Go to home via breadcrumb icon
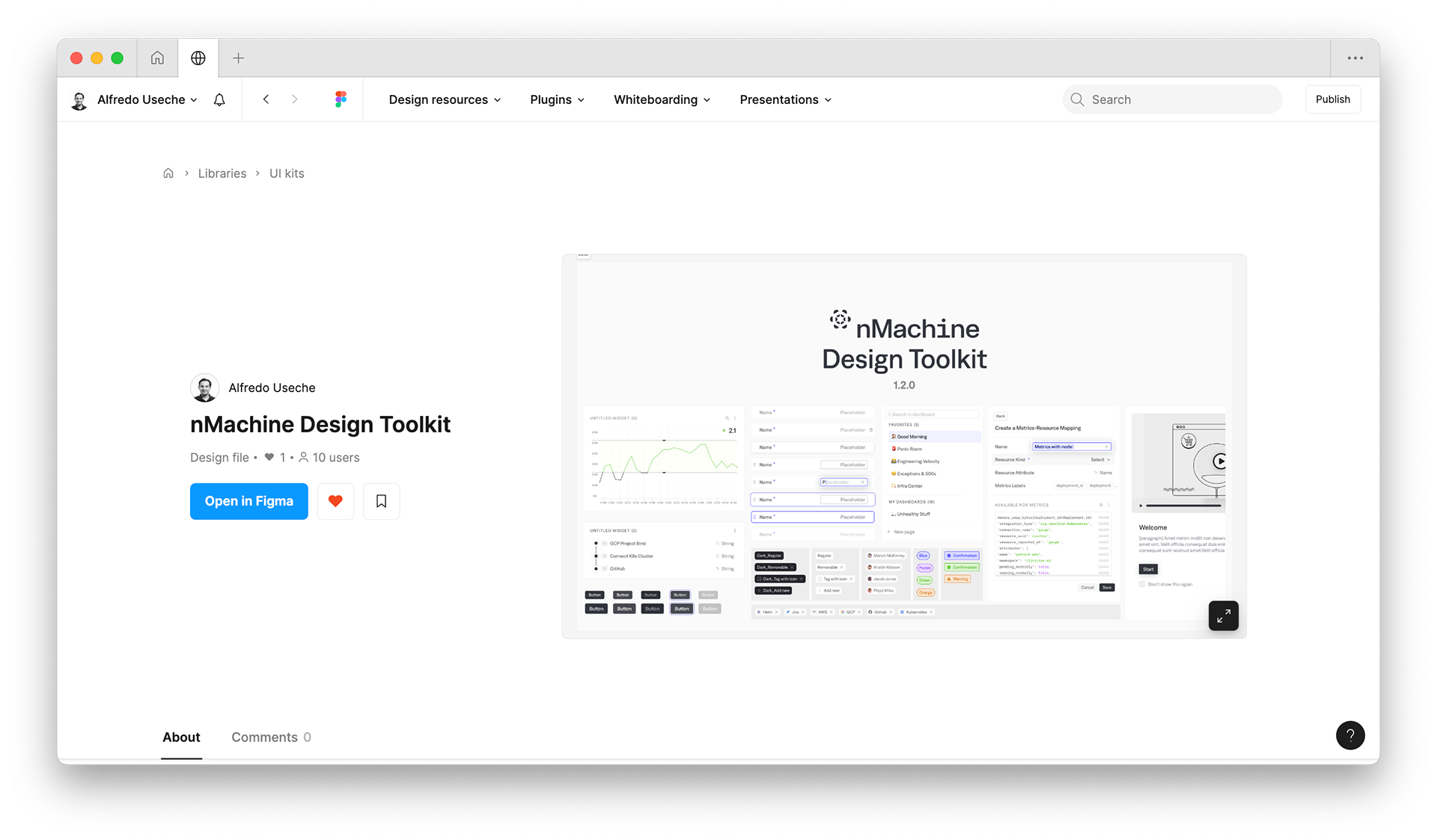 pyautogui.click(x=168, y=174)
